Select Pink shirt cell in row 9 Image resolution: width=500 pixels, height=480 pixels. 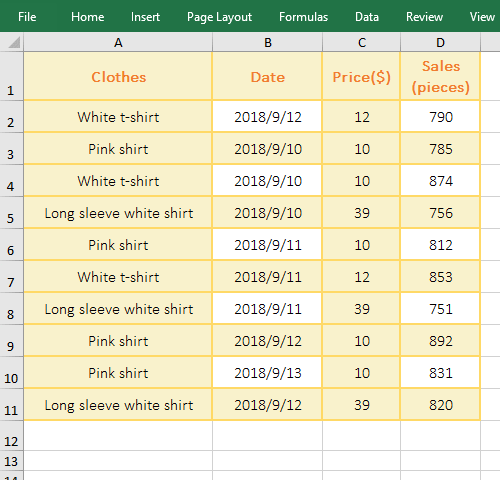click(118, 341)
